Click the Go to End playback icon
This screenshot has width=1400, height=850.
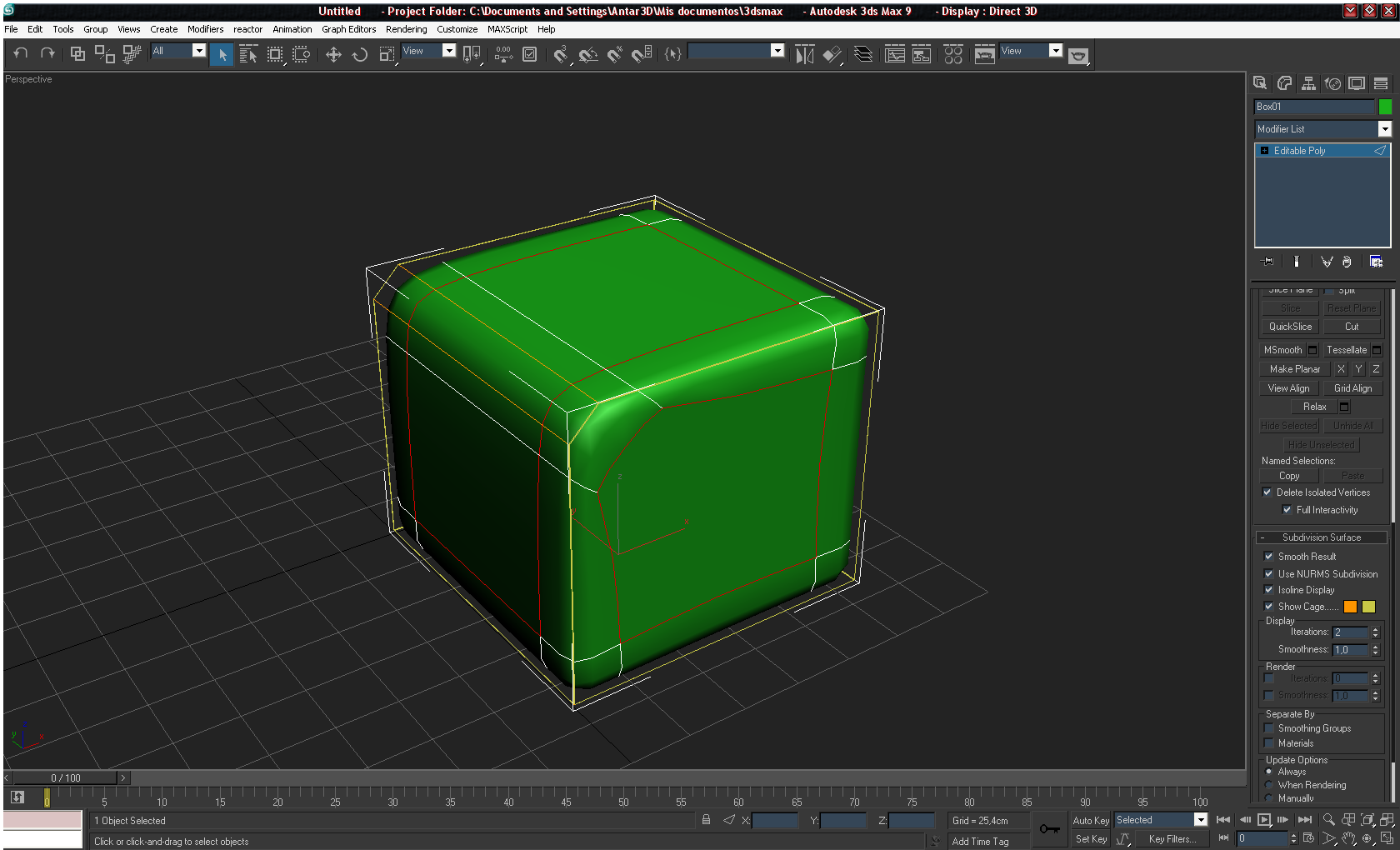tap(1305, 820)
